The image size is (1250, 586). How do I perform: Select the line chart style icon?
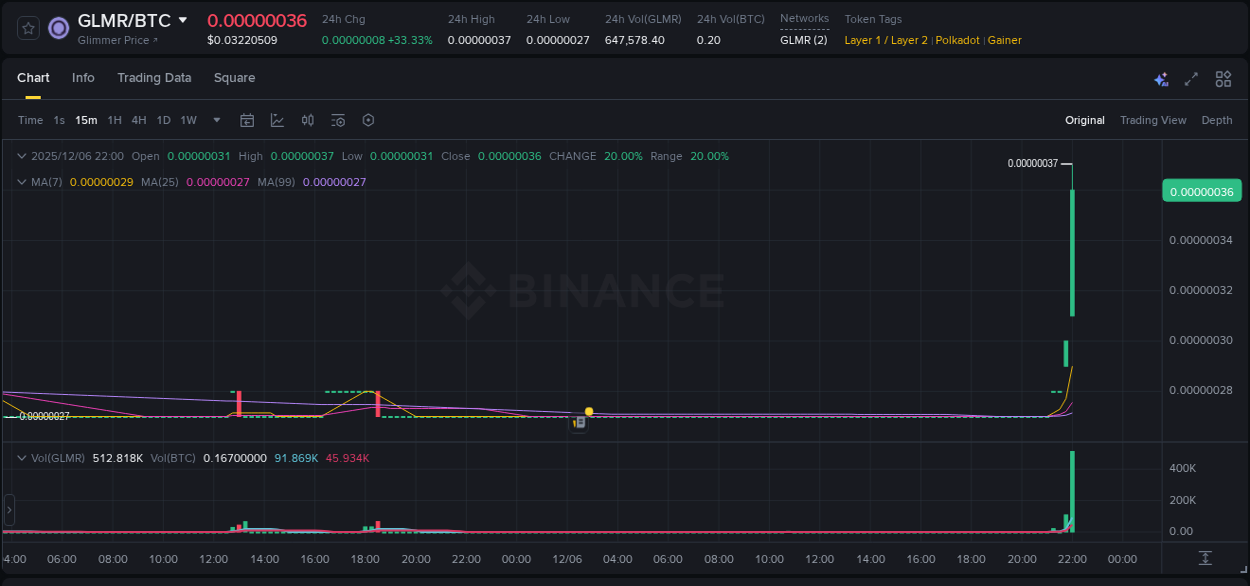click(277, 120)
